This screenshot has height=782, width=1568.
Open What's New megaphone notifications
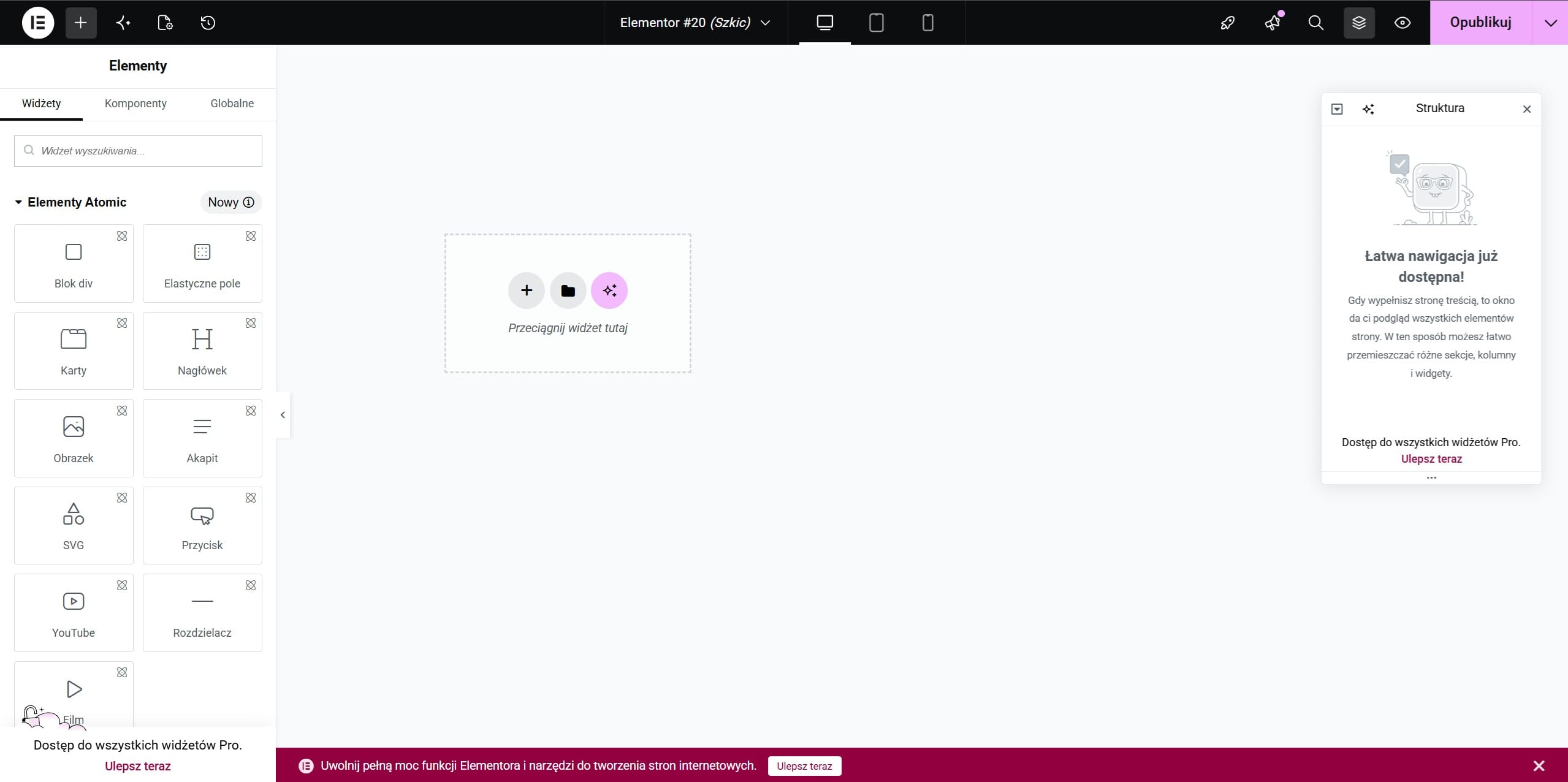(1272, 23)
